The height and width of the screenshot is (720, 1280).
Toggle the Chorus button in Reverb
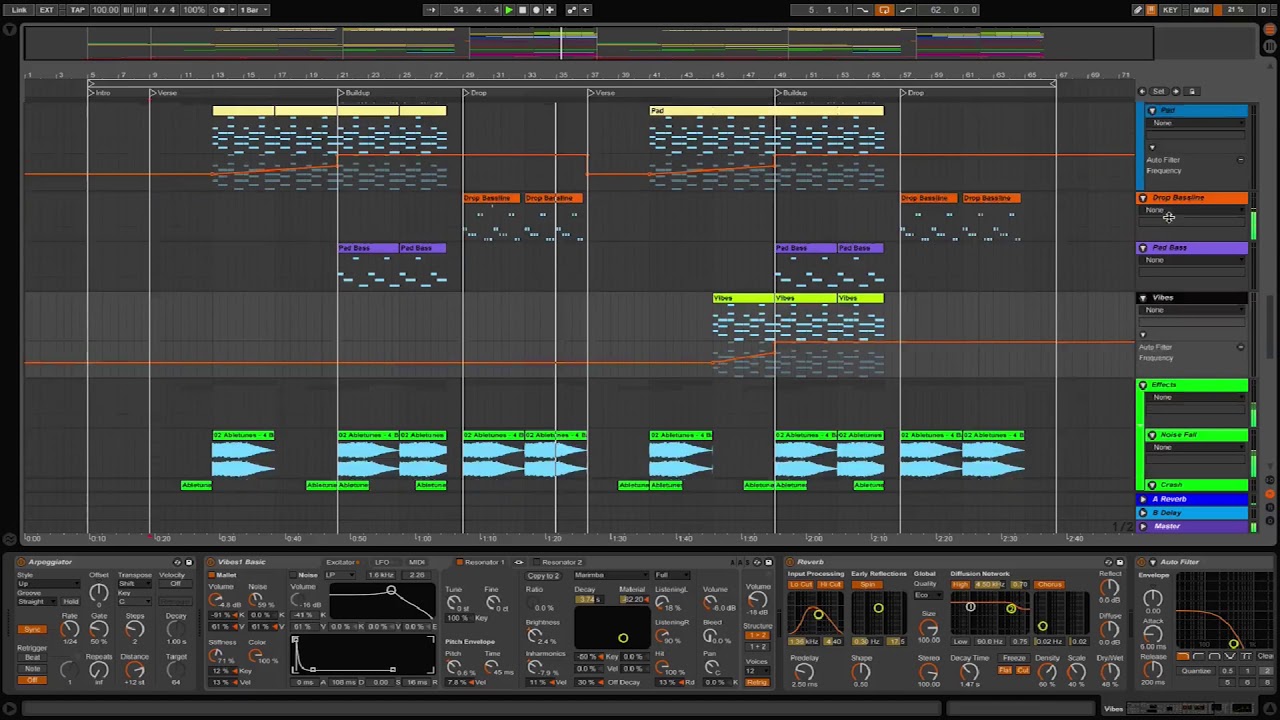(1049, 584)
